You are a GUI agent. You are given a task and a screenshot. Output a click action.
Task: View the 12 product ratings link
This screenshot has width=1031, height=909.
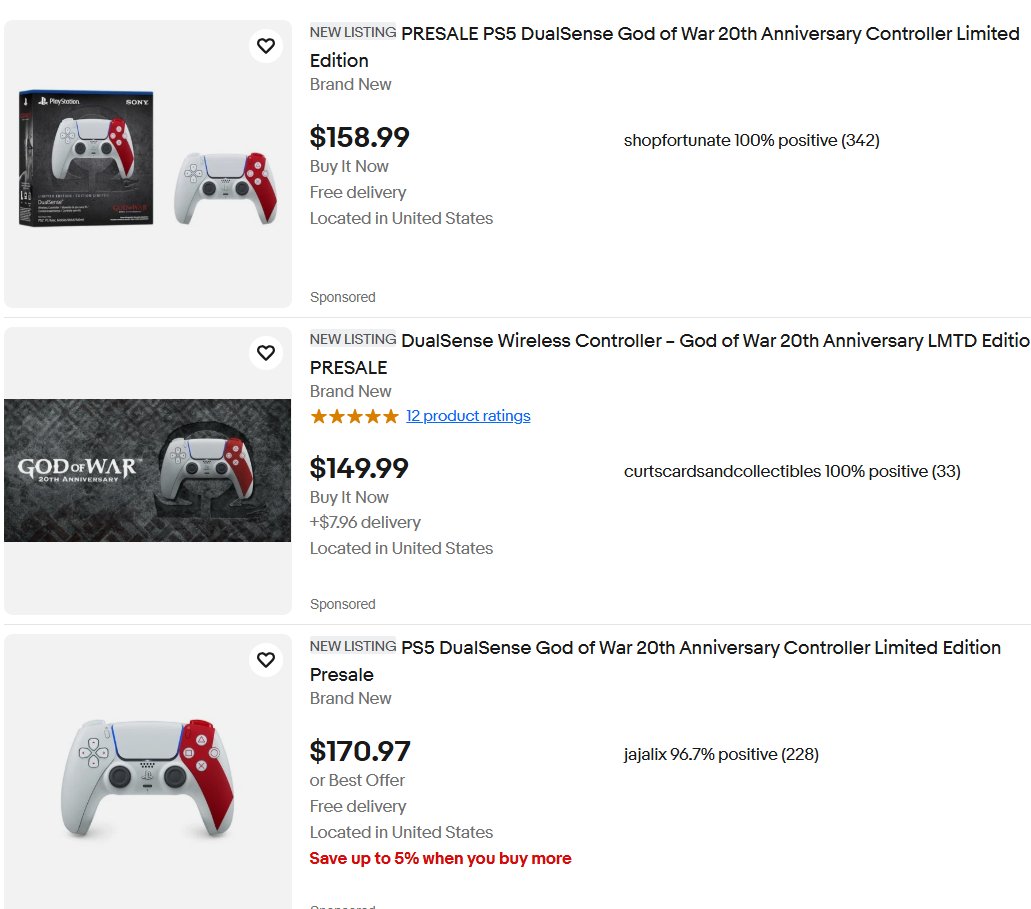coord(468,416)
